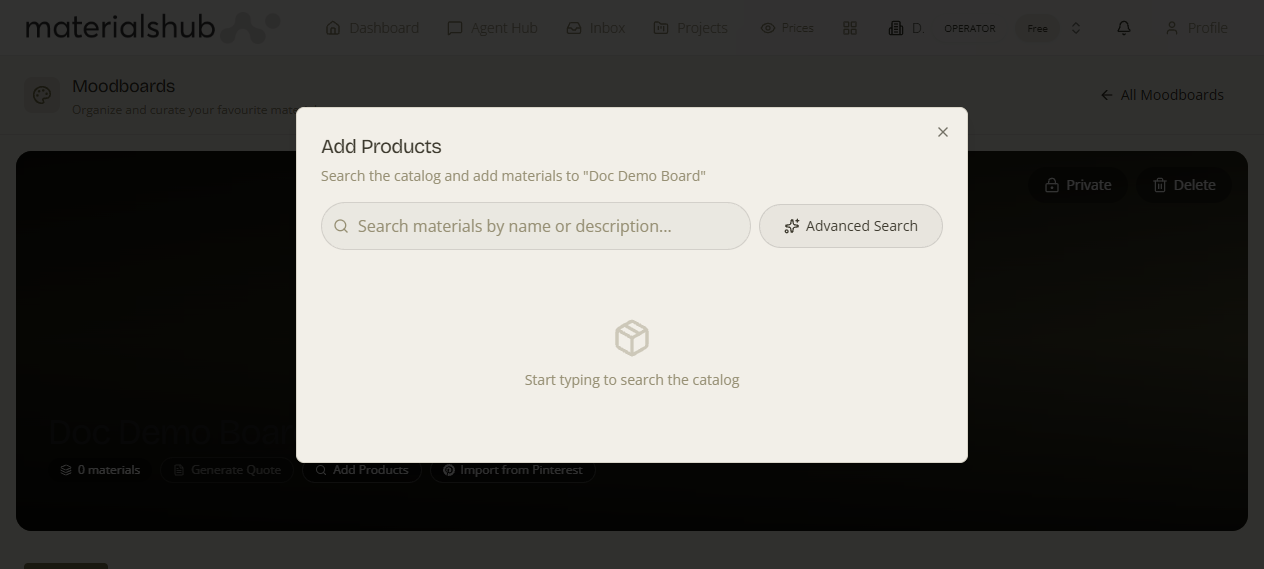Open Advanced Search
Screen dimensions: 1264x569
(851, 226)
